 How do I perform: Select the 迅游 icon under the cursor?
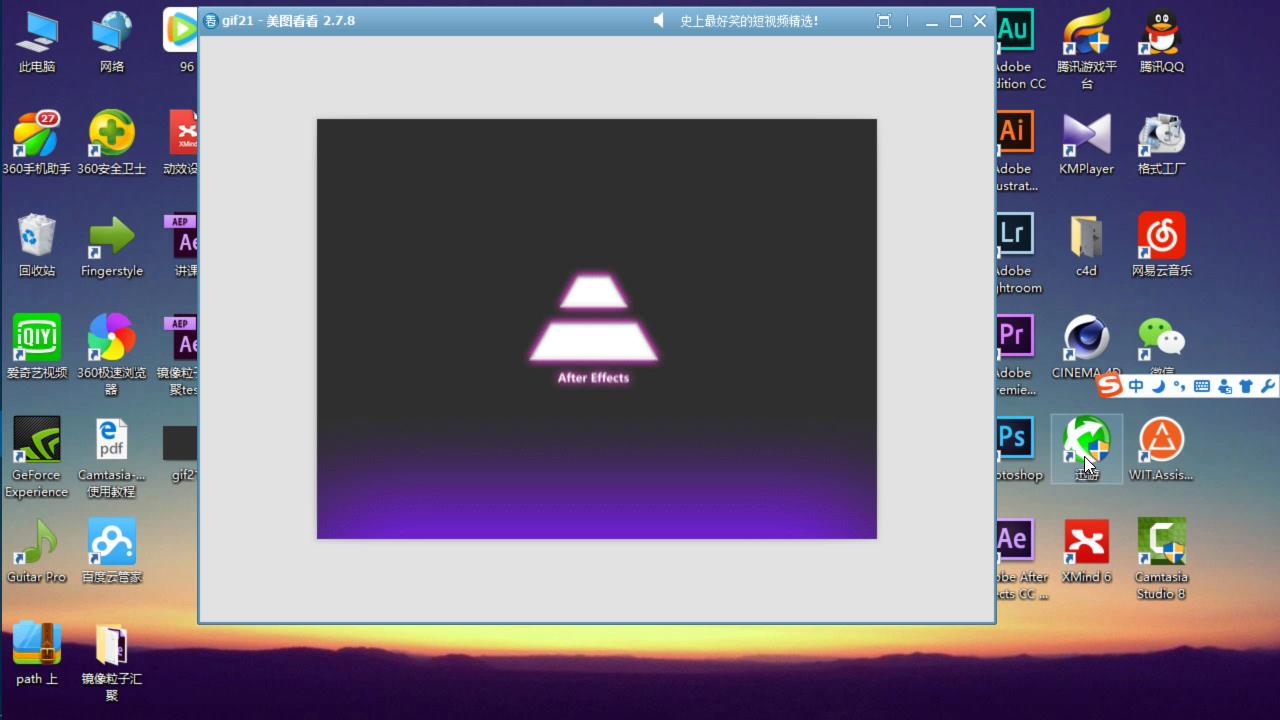[x=1087, y=449]
